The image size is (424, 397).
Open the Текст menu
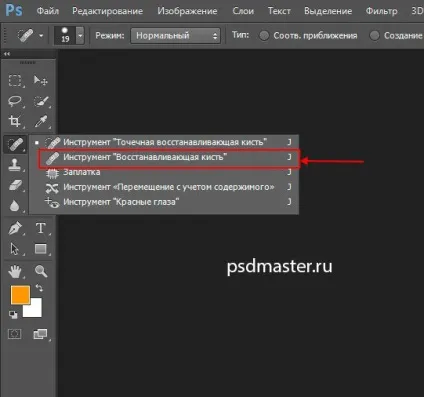click(x=279, y=11)
